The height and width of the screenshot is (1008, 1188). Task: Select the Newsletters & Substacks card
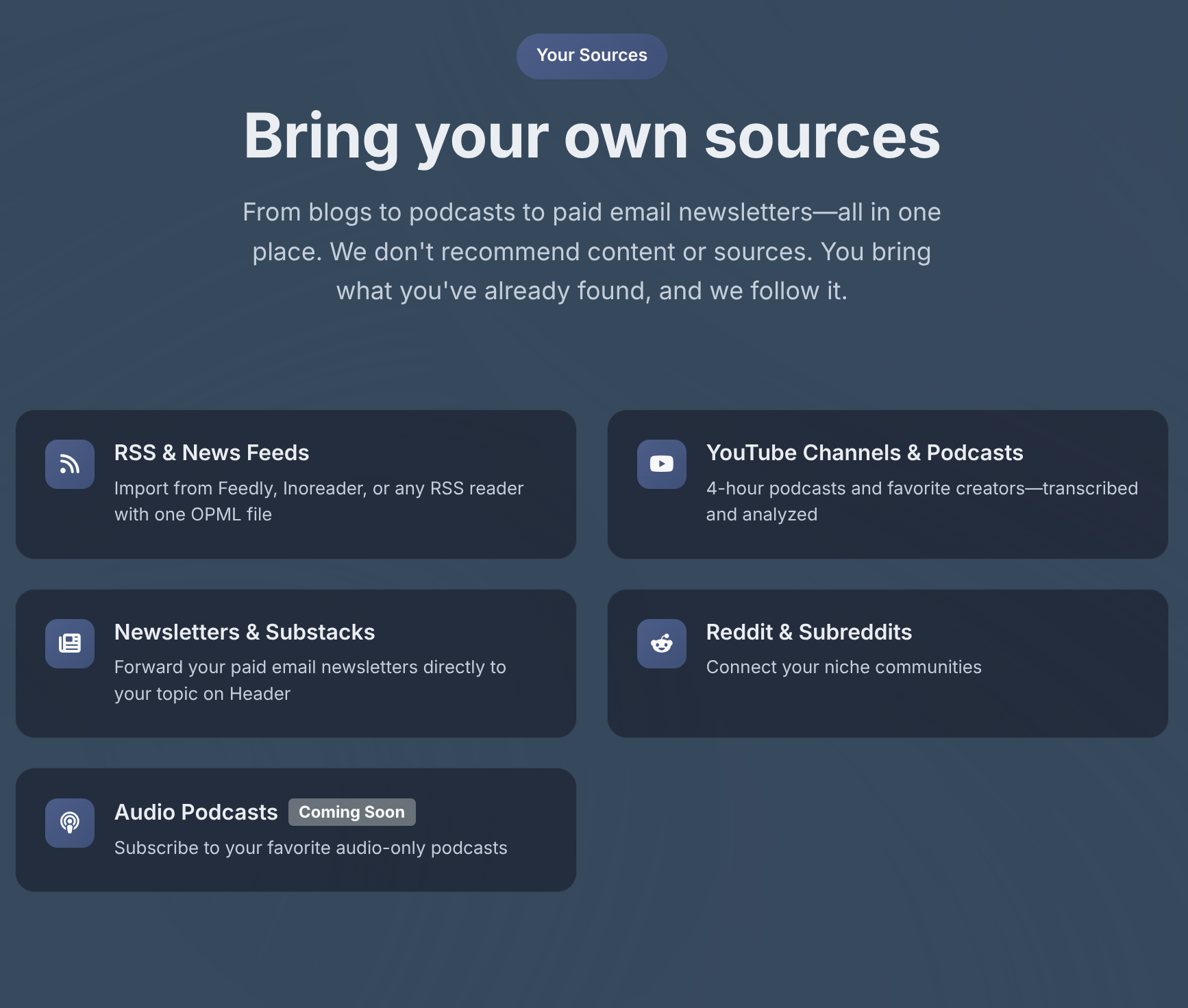point(296,663)
